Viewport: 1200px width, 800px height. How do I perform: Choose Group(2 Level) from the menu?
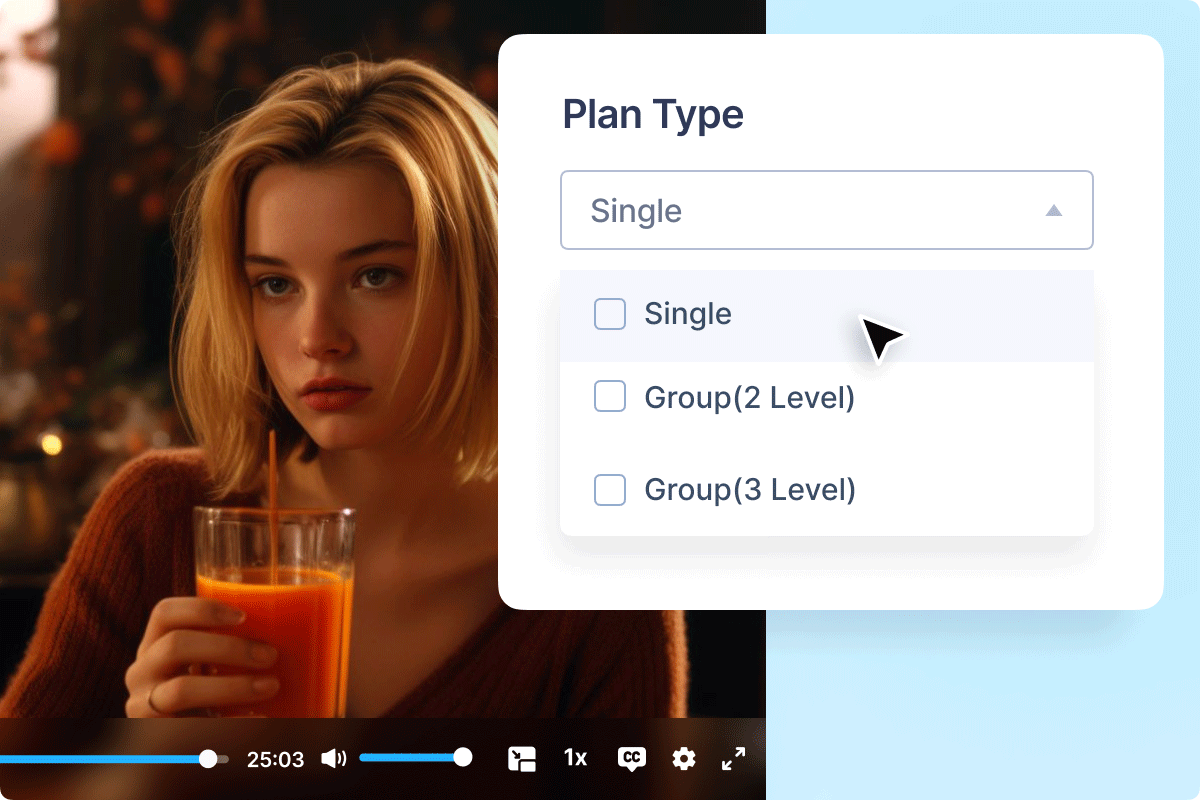point(750,397)
